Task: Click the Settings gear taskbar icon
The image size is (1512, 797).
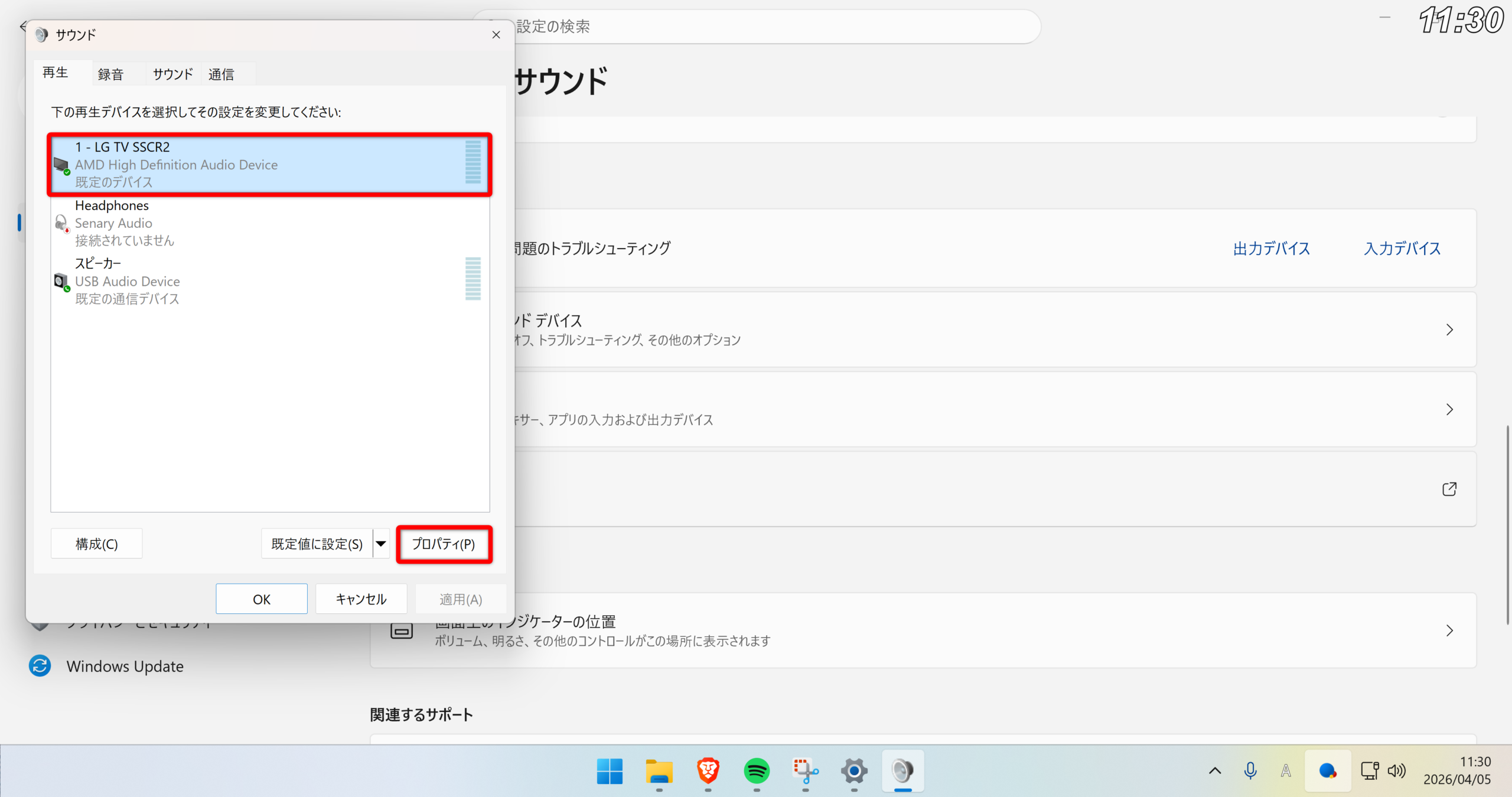Action: coord(854,770)
